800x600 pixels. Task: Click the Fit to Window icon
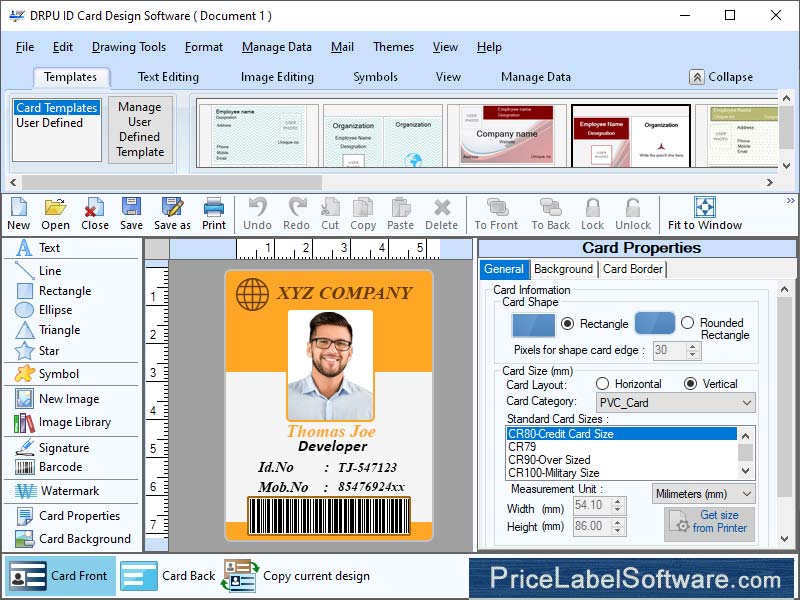point(705,207)
